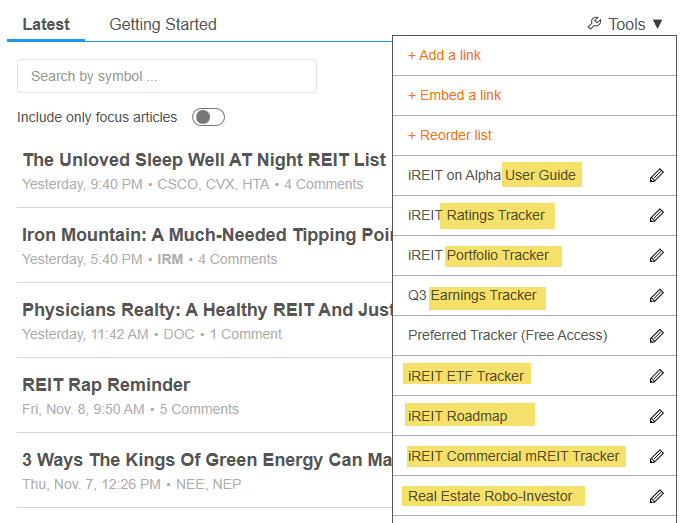
Task: Select the Latest tab
Action: click(46, 24)
